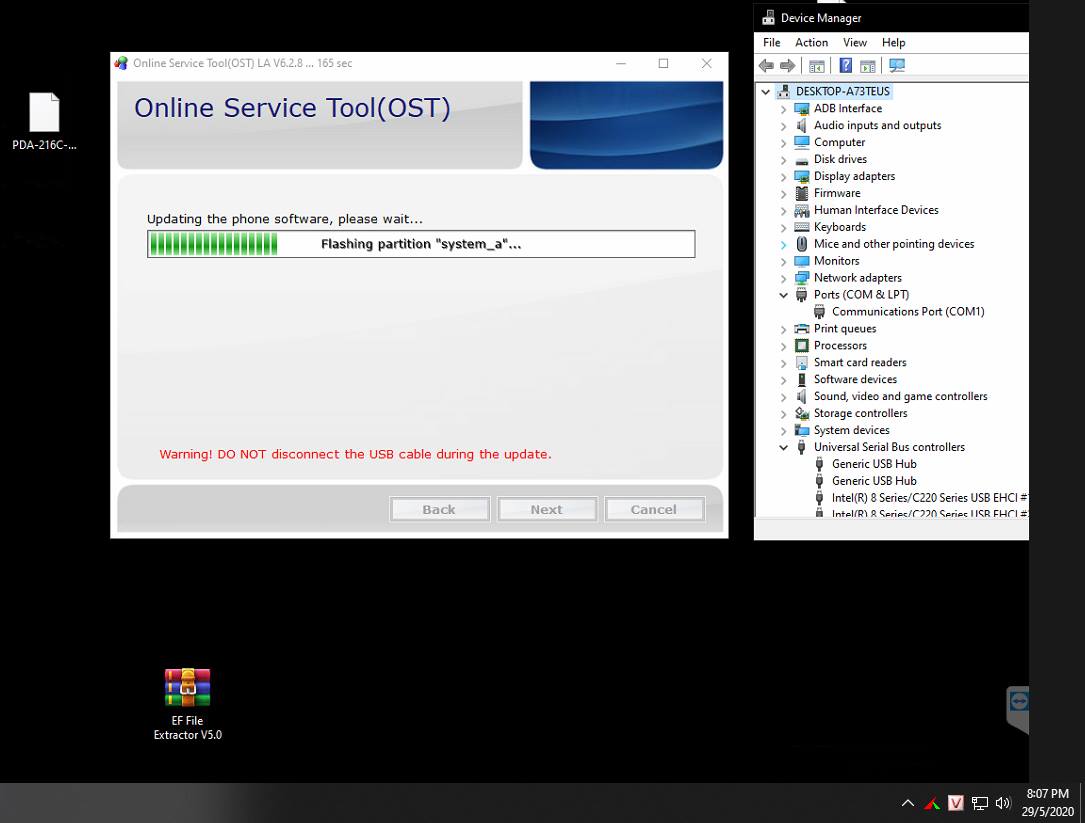The image size is (1085, 823).
Task: Go back in Device Manager toolbar
Action: [766, 66]
